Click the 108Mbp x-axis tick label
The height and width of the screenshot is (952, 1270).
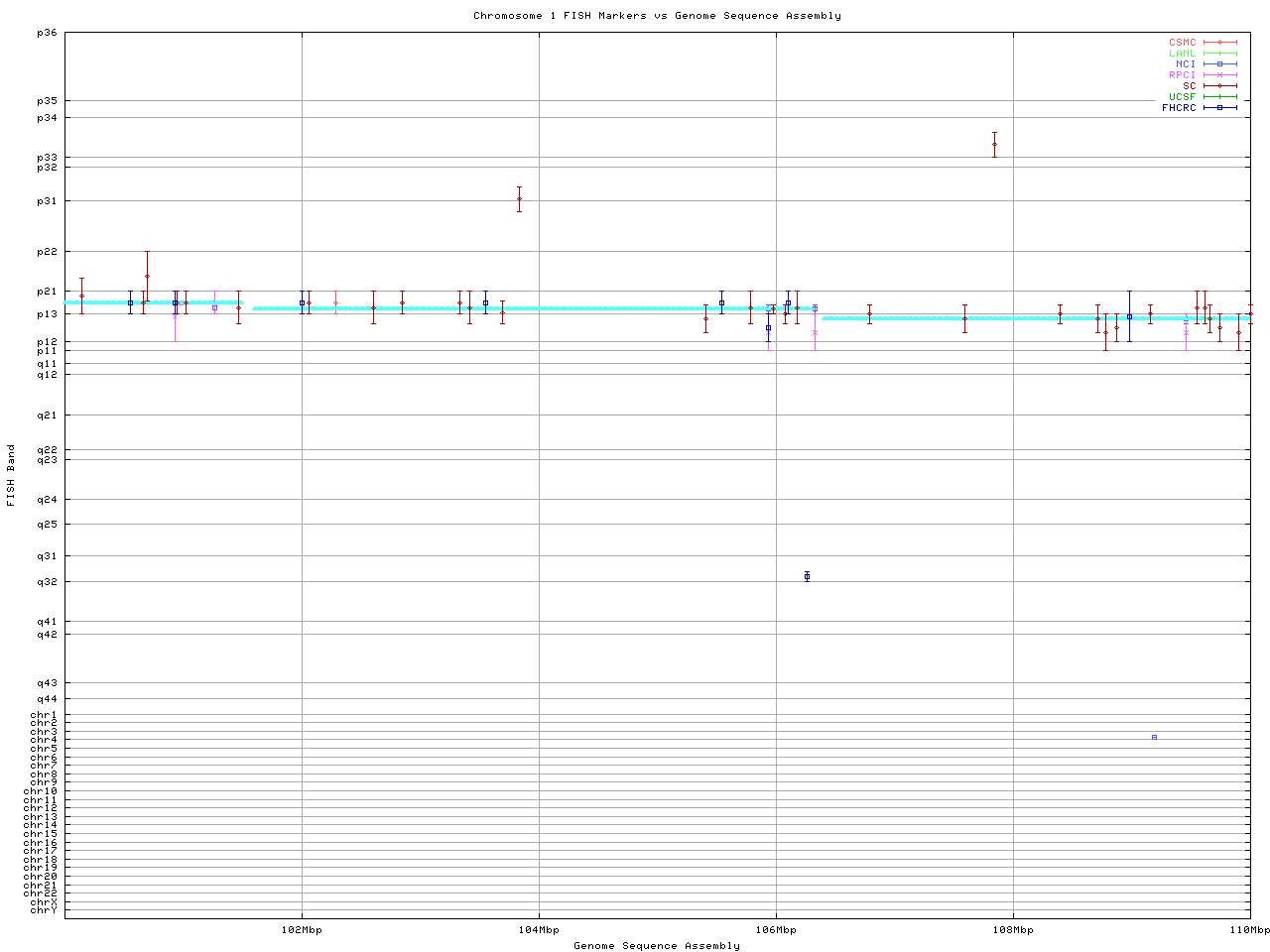1013,930
